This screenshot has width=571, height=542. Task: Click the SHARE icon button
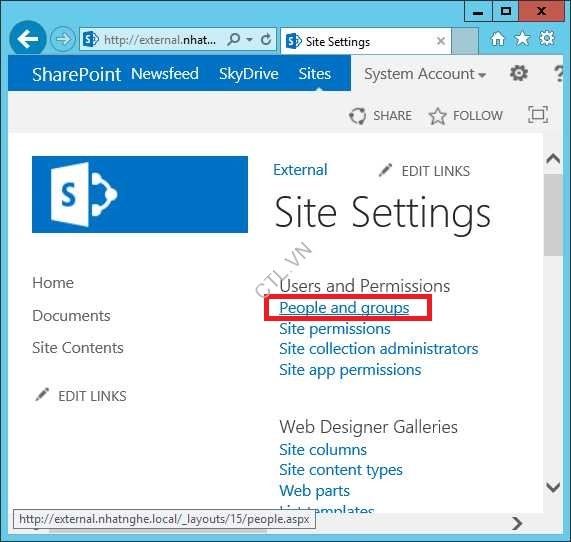click(381, 116)
